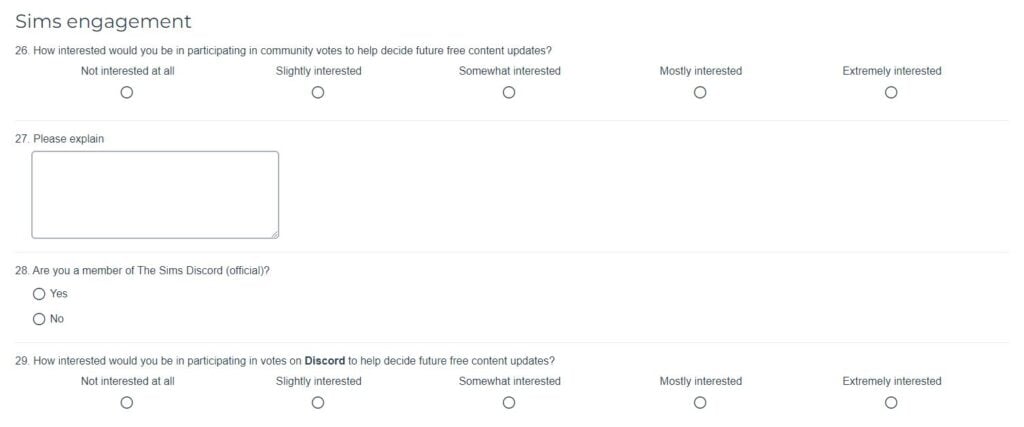Select 'Mostly interested' for Discord votes question
Viewport: 1024px width, 427px height.
700,403
